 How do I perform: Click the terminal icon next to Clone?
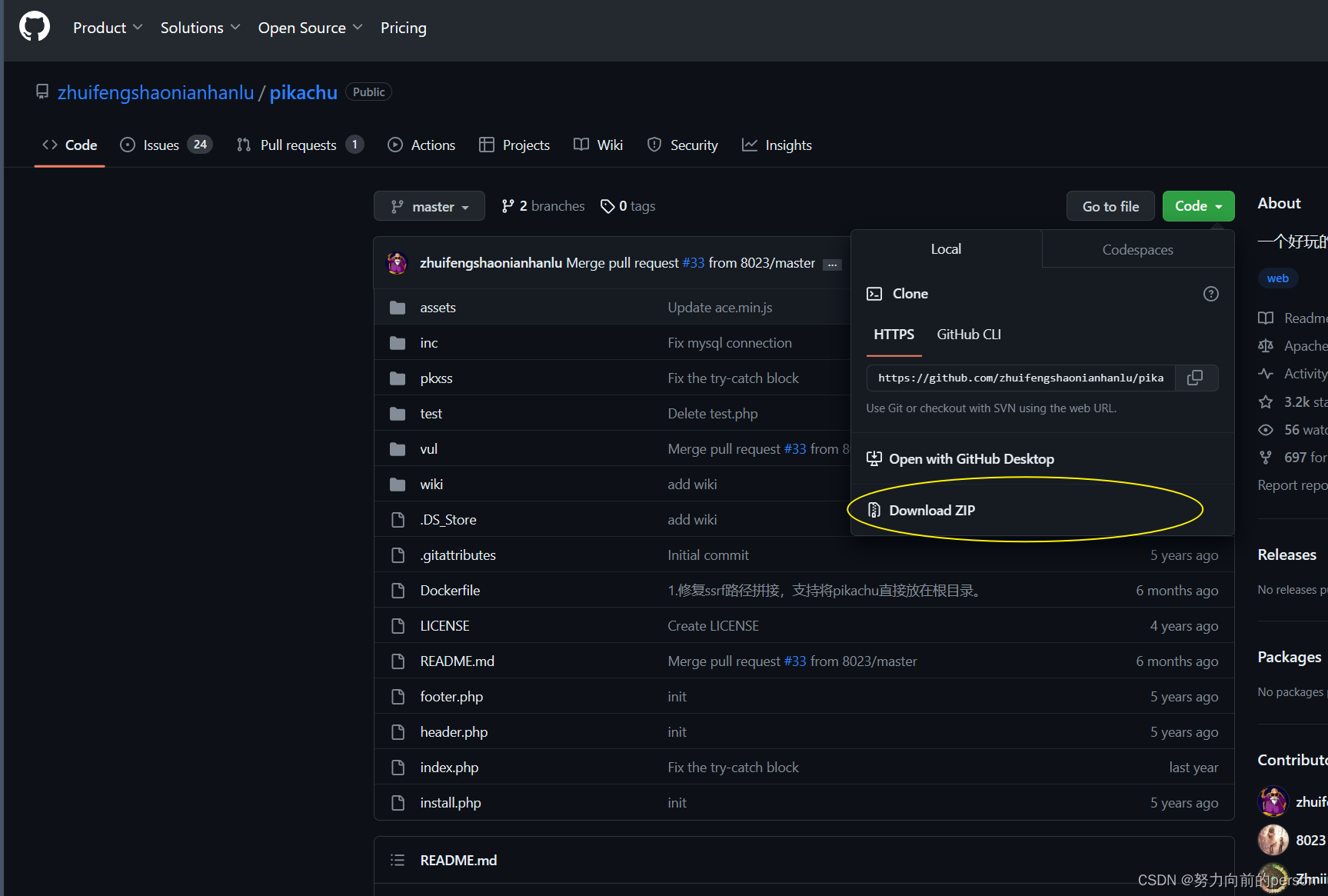(x=874, y=294)
